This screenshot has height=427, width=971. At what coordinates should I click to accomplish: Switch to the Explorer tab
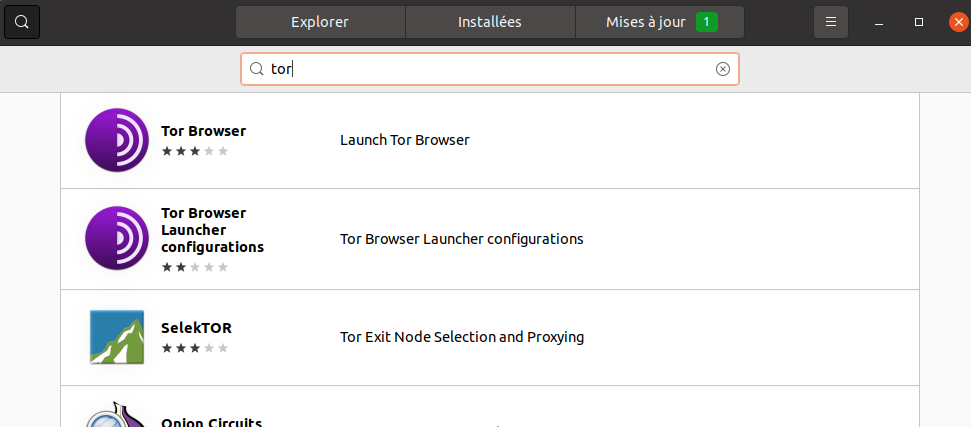pyautogui.click(x=320, y=21)
